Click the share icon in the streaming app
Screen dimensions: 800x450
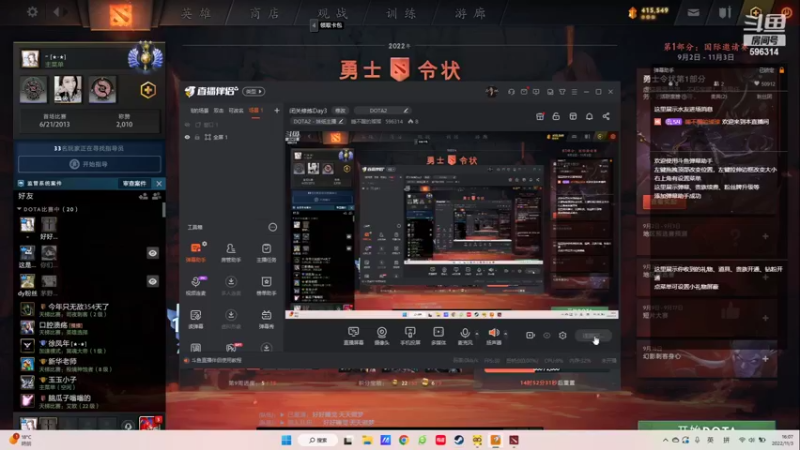pyautogui.click(x=606, y=116)
